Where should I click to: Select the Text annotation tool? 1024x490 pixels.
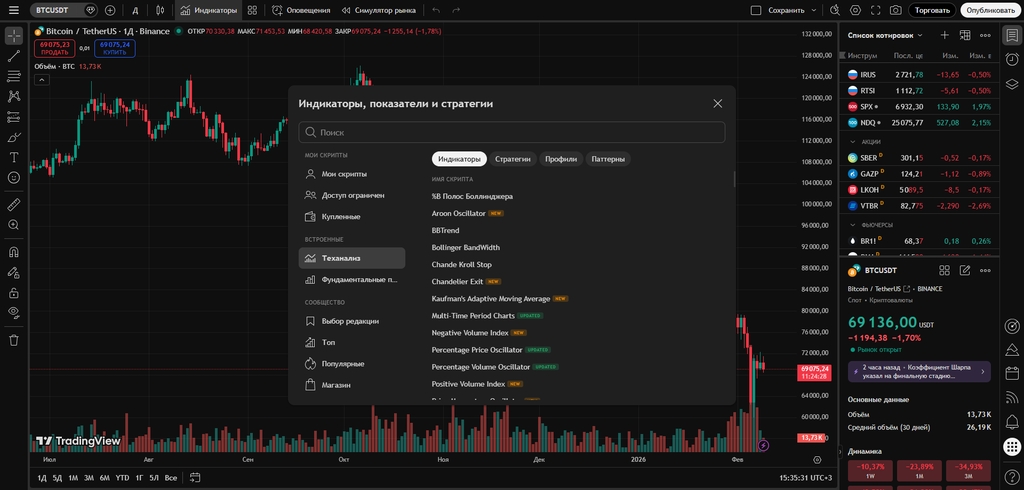tap(14, 157)
